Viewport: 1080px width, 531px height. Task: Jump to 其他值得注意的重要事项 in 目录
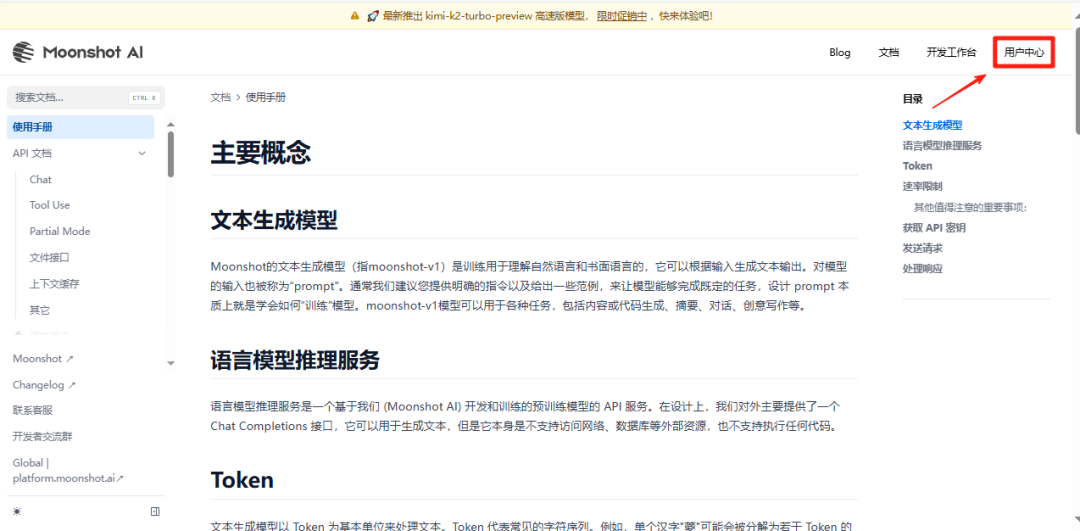[x=970, y=207]
